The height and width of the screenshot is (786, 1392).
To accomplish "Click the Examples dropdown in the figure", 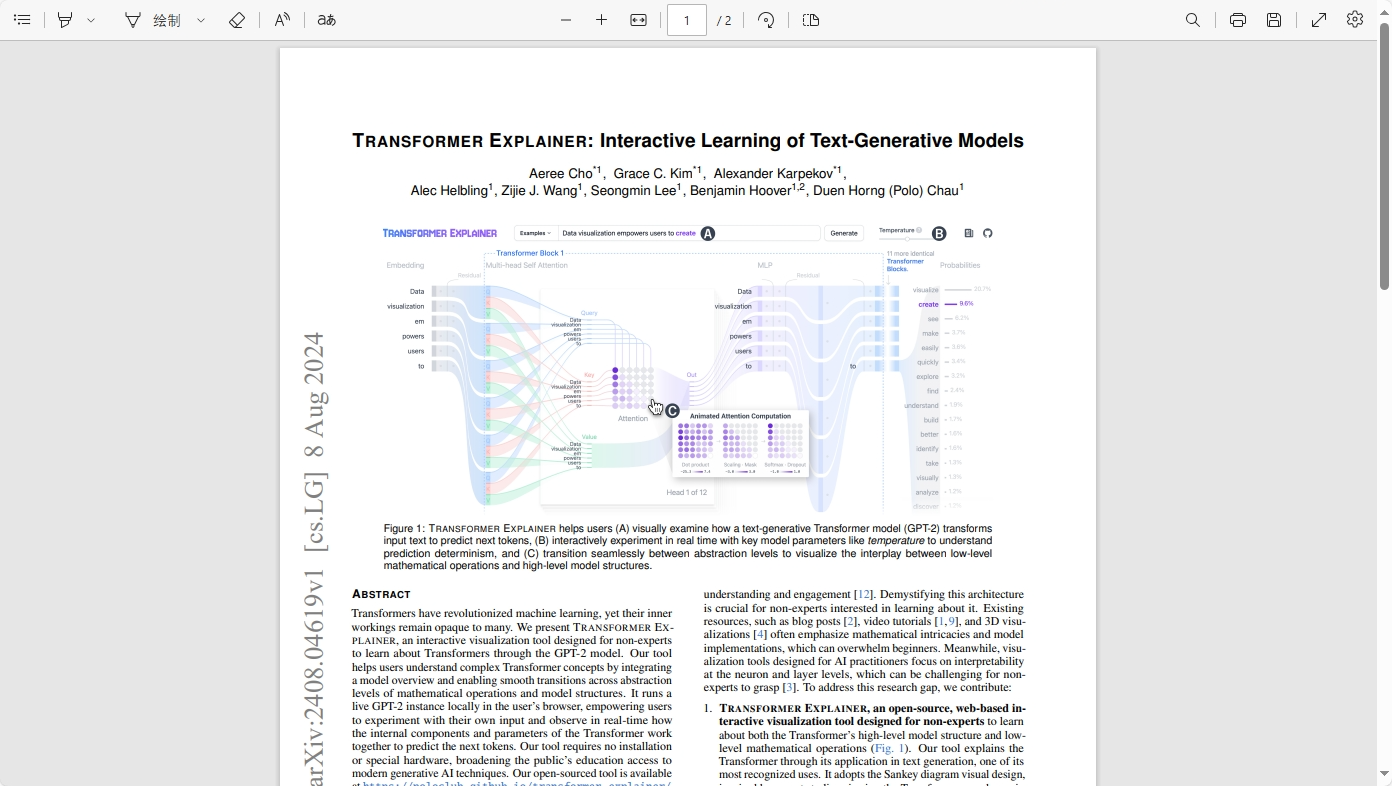I will pyautogui.click(x=535, y=233).
